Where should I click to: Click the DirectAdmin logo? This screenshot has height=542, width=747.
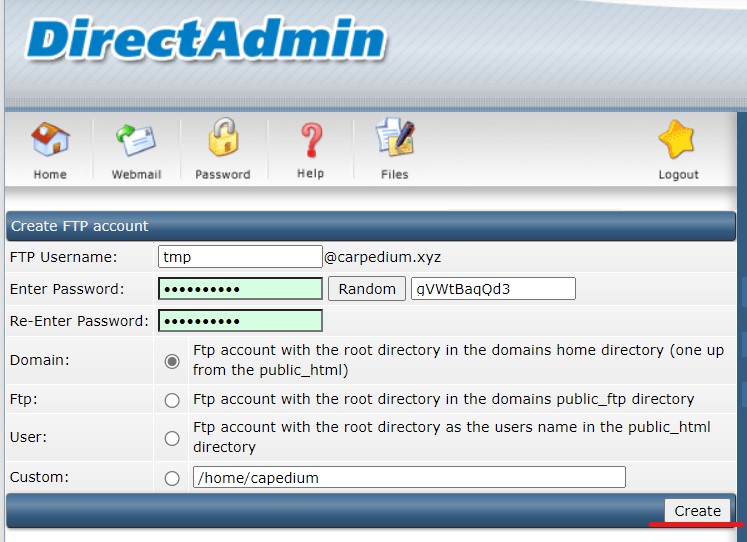[206, 40]
